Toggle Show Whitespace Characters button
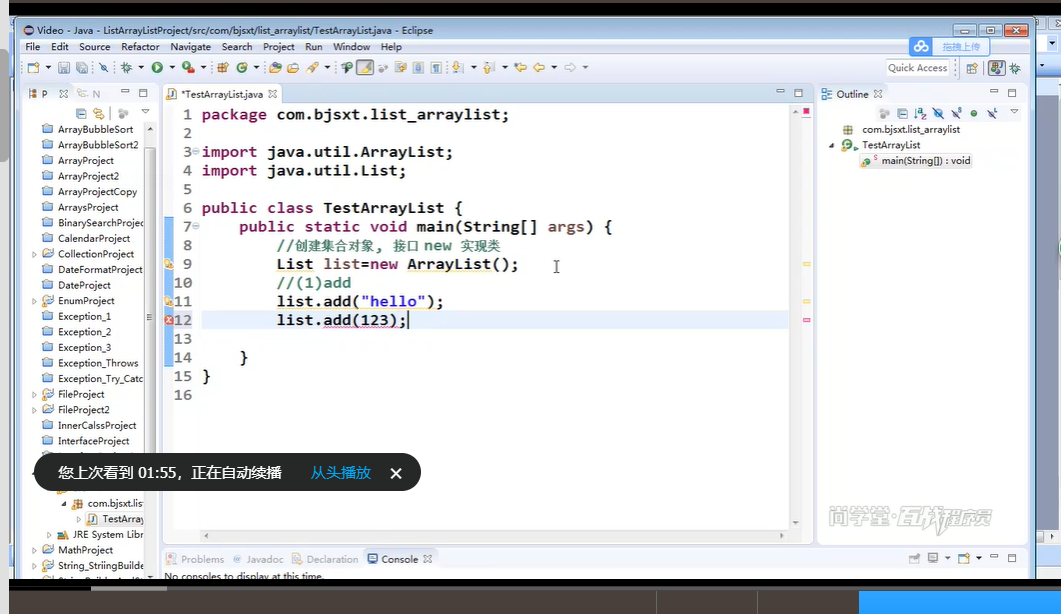The height and width of the screenshot is (614, 1061). click(436, 67)
